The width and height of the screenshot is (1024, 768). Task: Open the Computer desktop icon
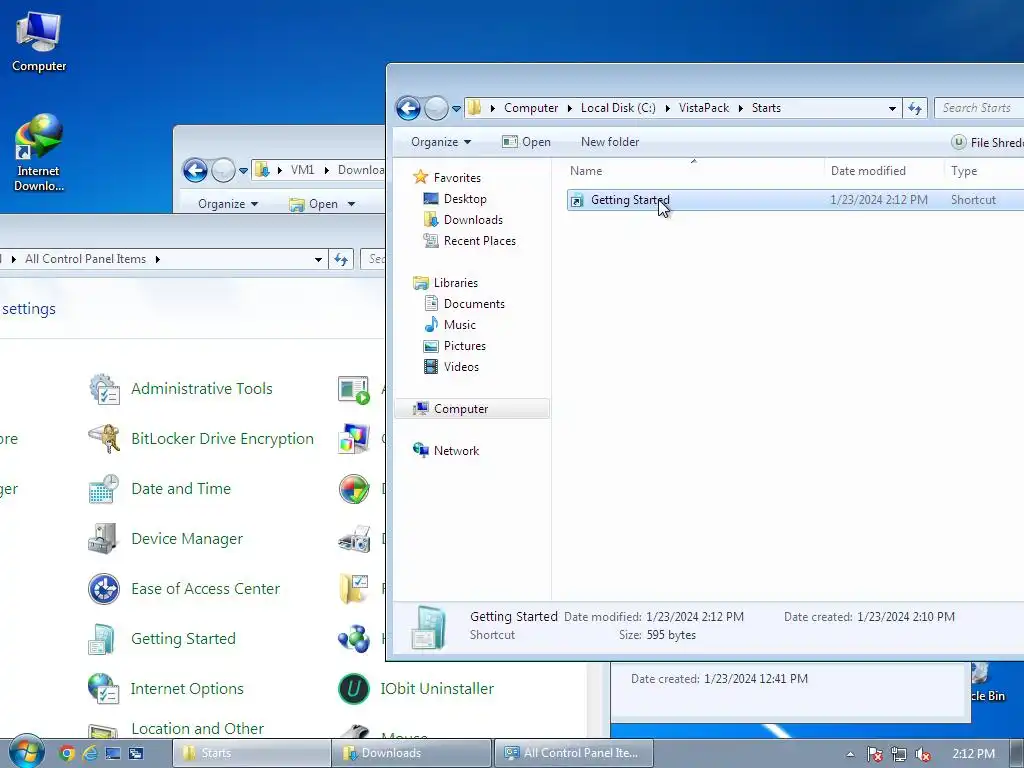(x=39, y=40)
